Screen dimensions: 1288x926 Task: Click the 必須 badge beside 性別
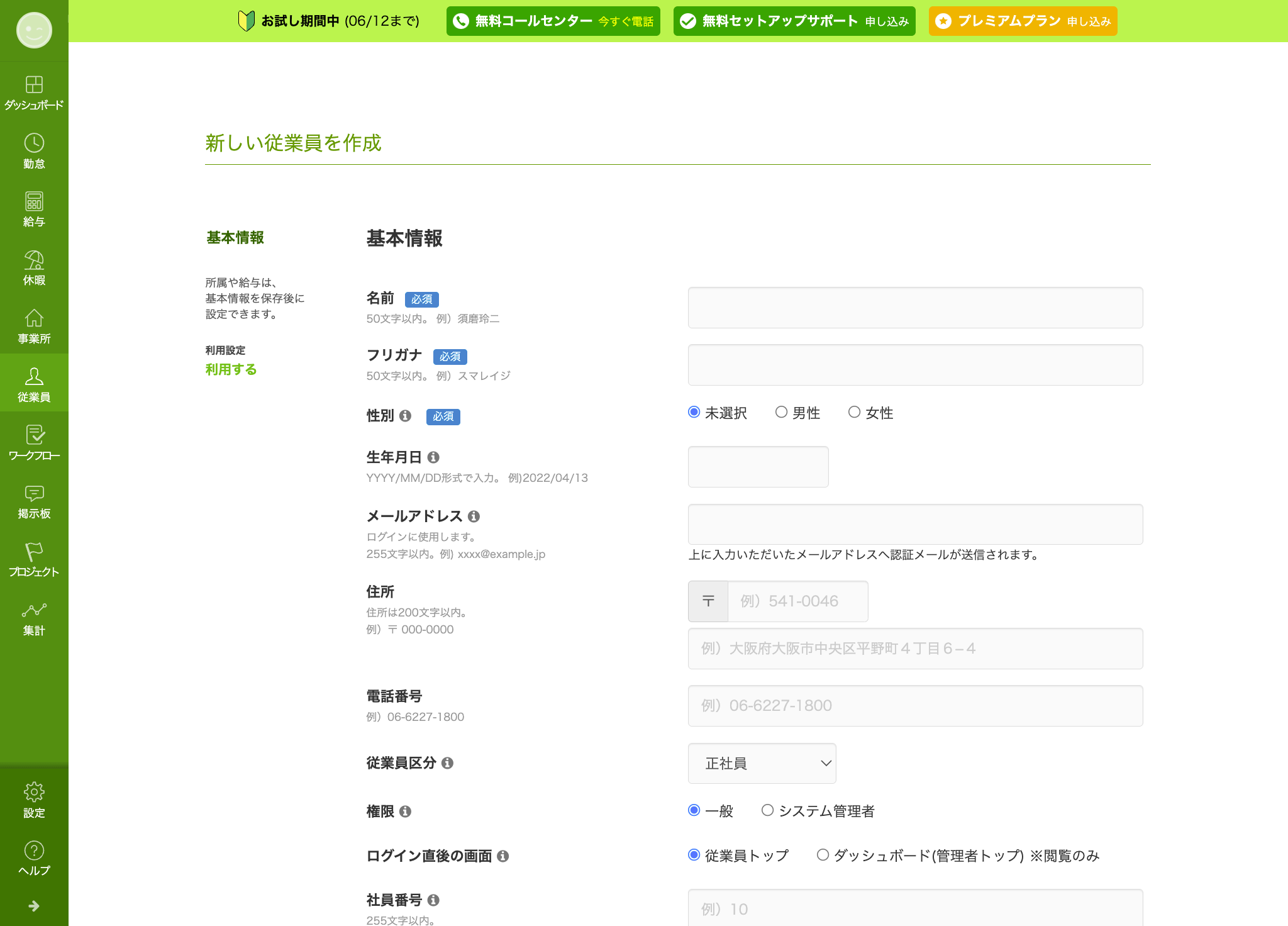pyautogui.click(x=443, y=416)
